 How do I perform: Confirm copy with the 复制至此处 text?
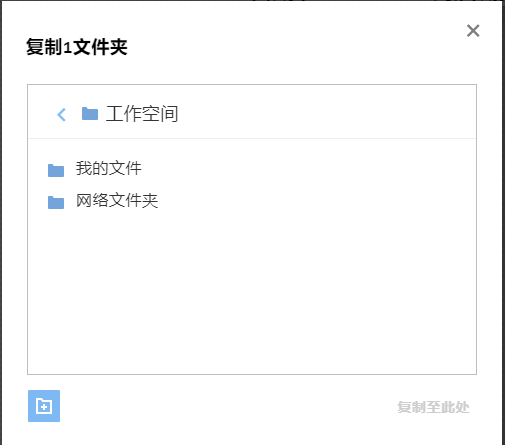[433, 407]
